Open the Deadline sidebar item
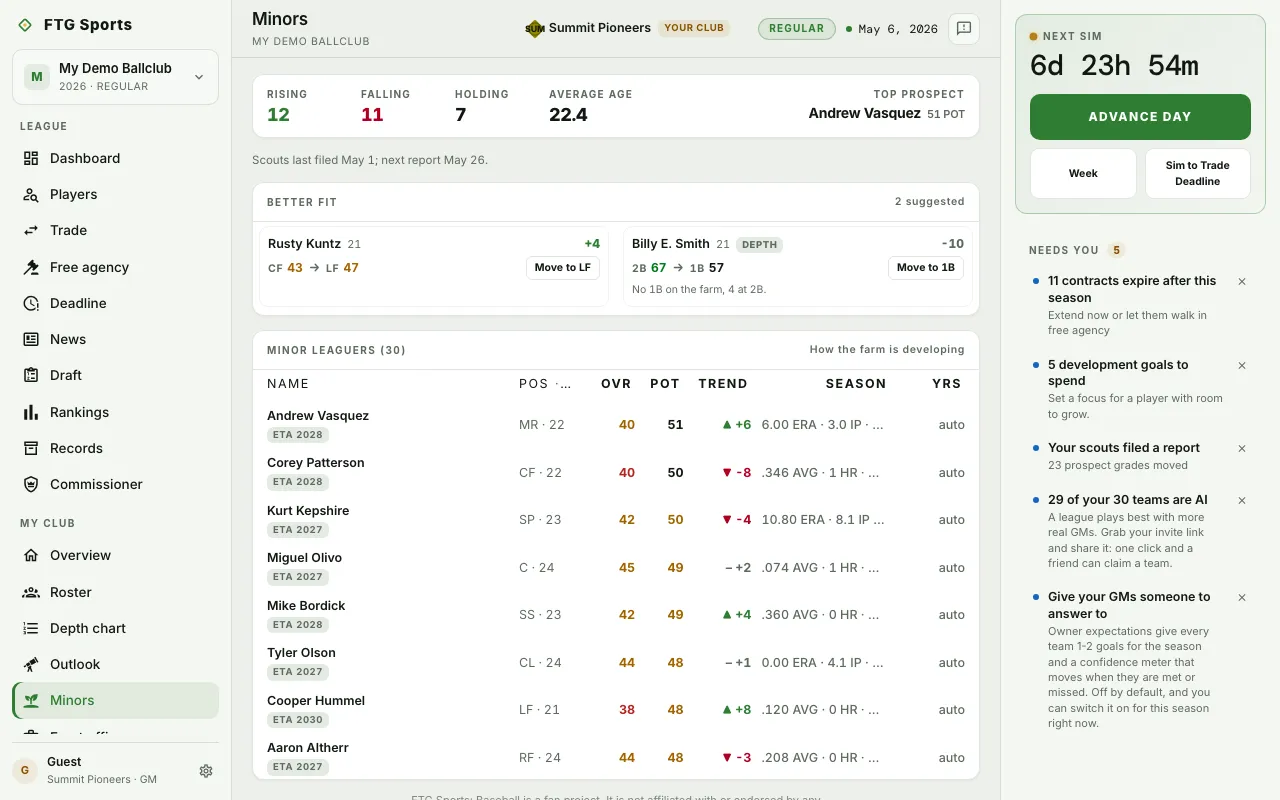Viewport: 1280px width, 800px height. [x=116, y=303]
